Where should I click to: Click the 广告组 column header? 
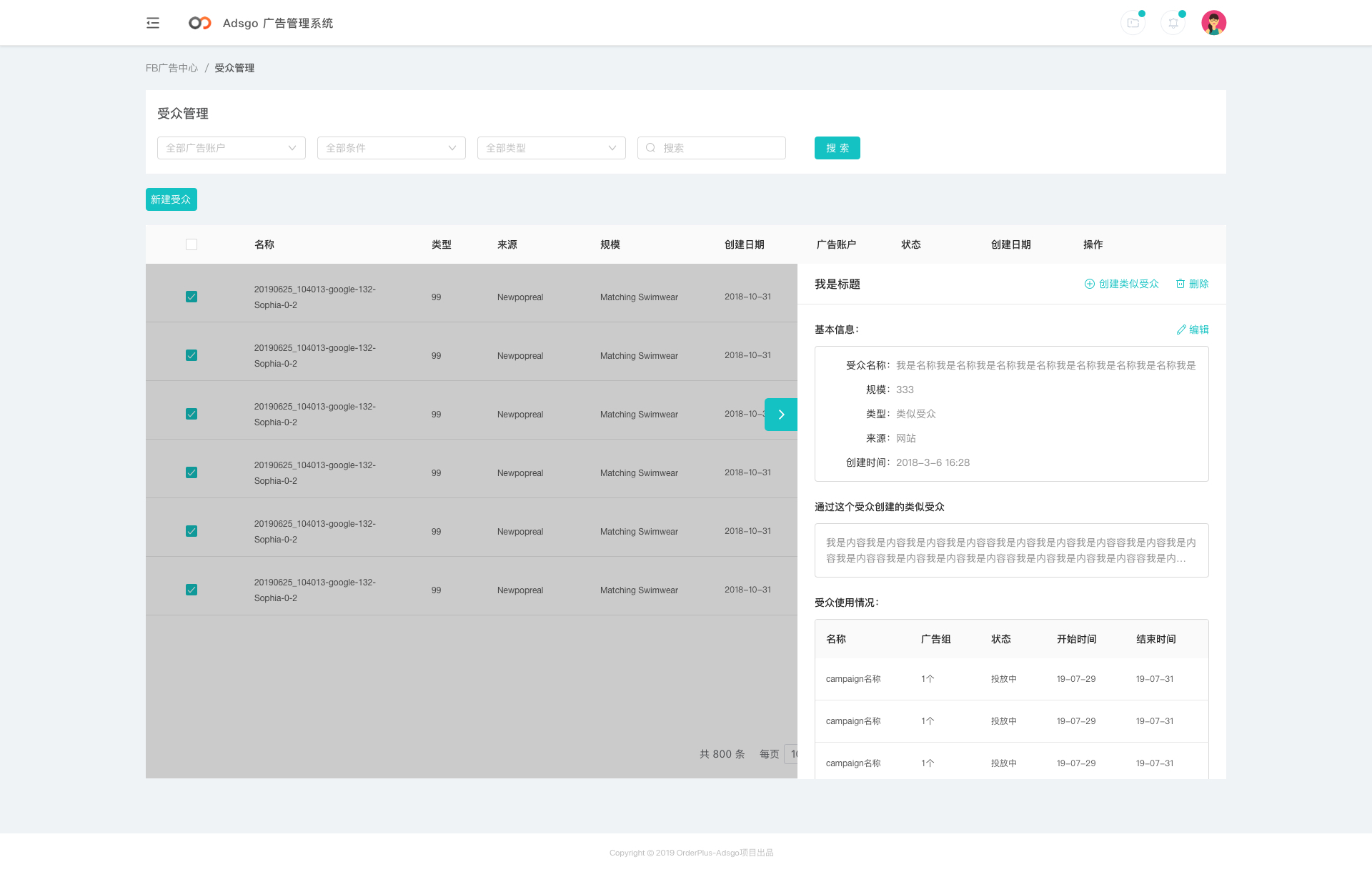(x=936, y=639)
